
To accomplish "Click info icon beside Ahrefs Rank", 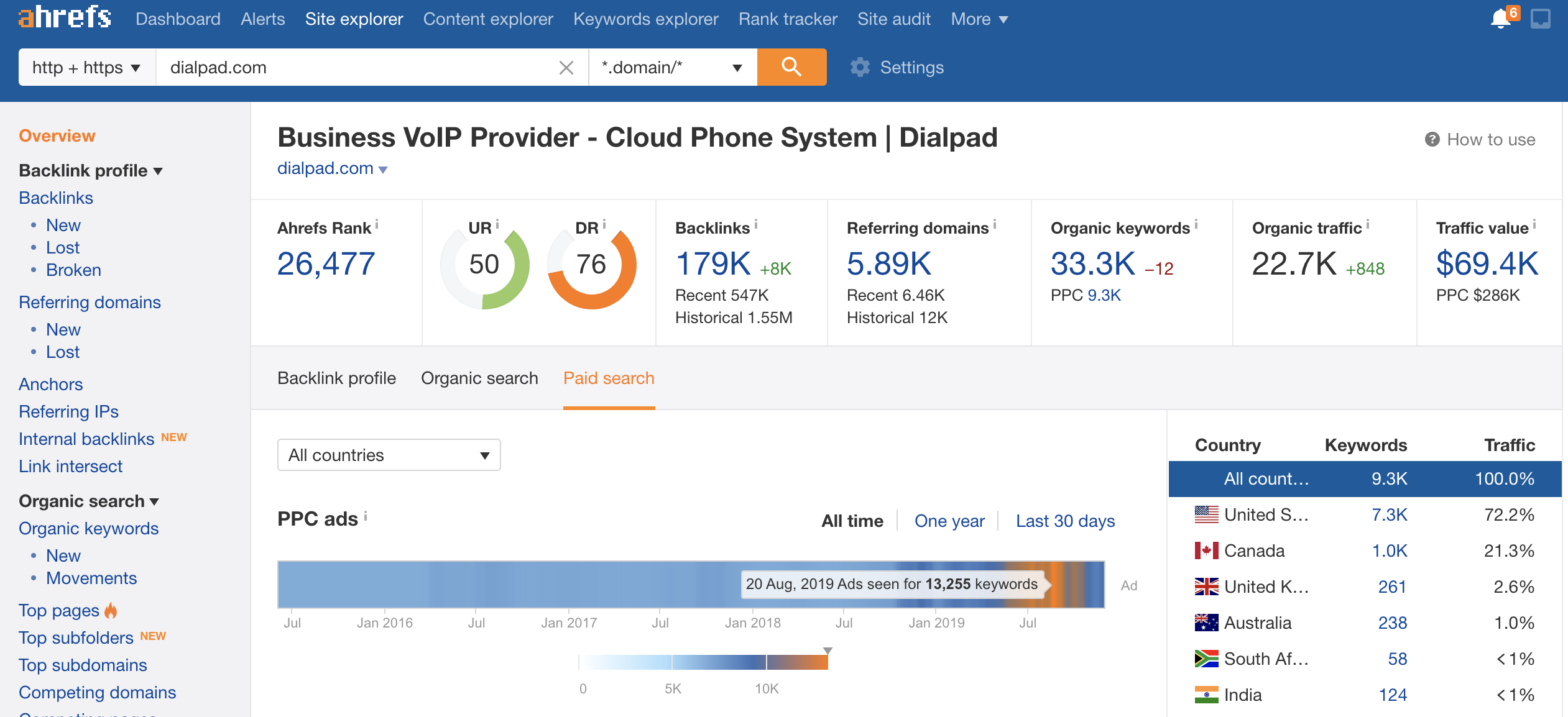I will click(x=377, y=224).
